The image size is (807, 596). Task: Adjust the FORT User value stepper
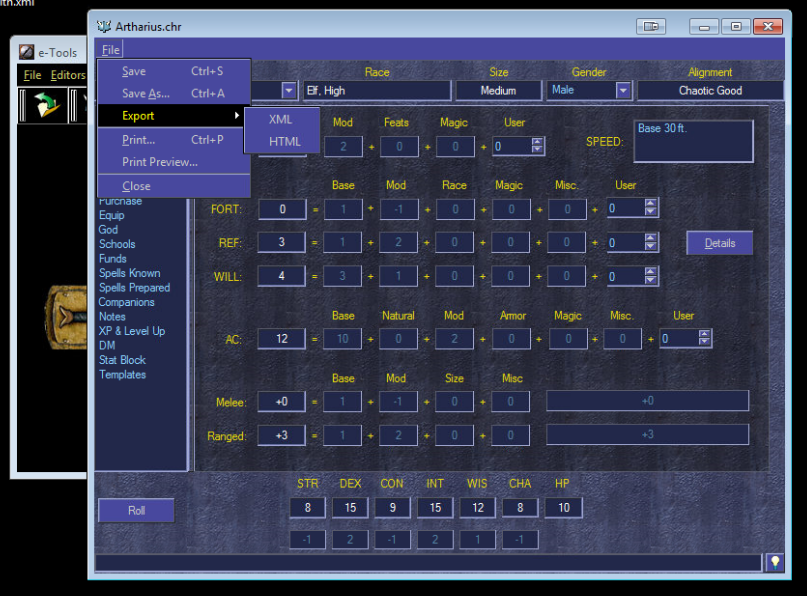click(x=651, y=209)
